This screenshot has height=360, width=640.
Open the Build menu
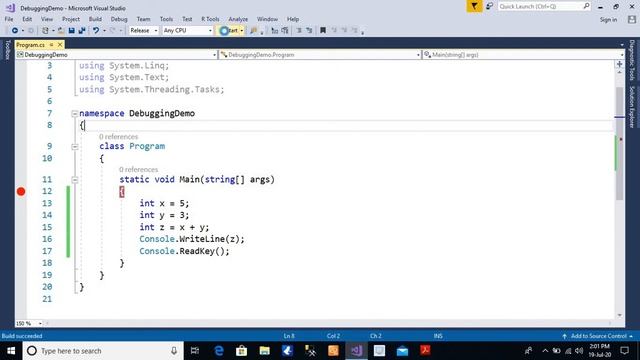(x=95, y=19)
